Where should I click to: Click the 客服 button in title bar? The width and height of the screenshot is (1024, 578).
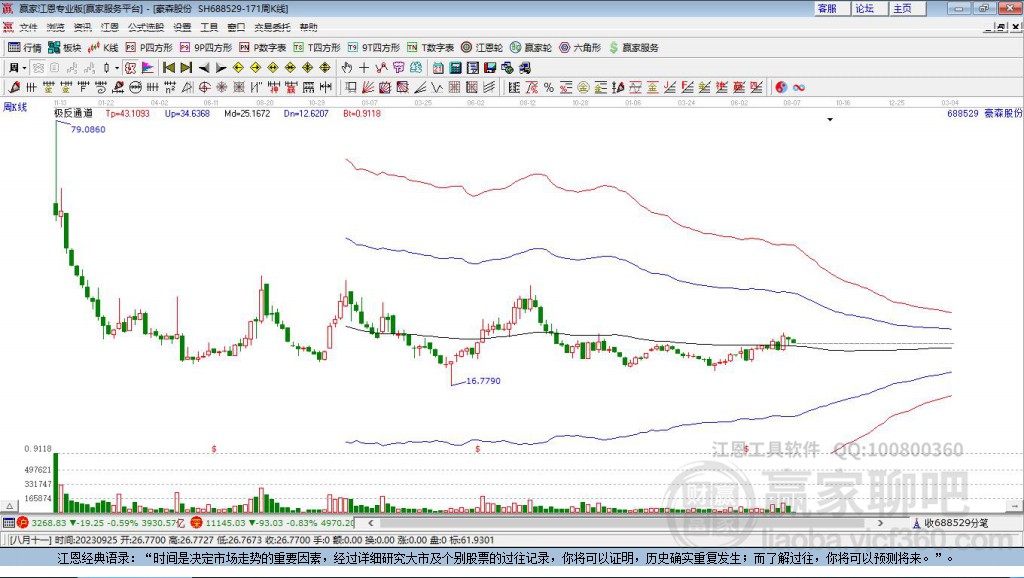click(831, 8)
